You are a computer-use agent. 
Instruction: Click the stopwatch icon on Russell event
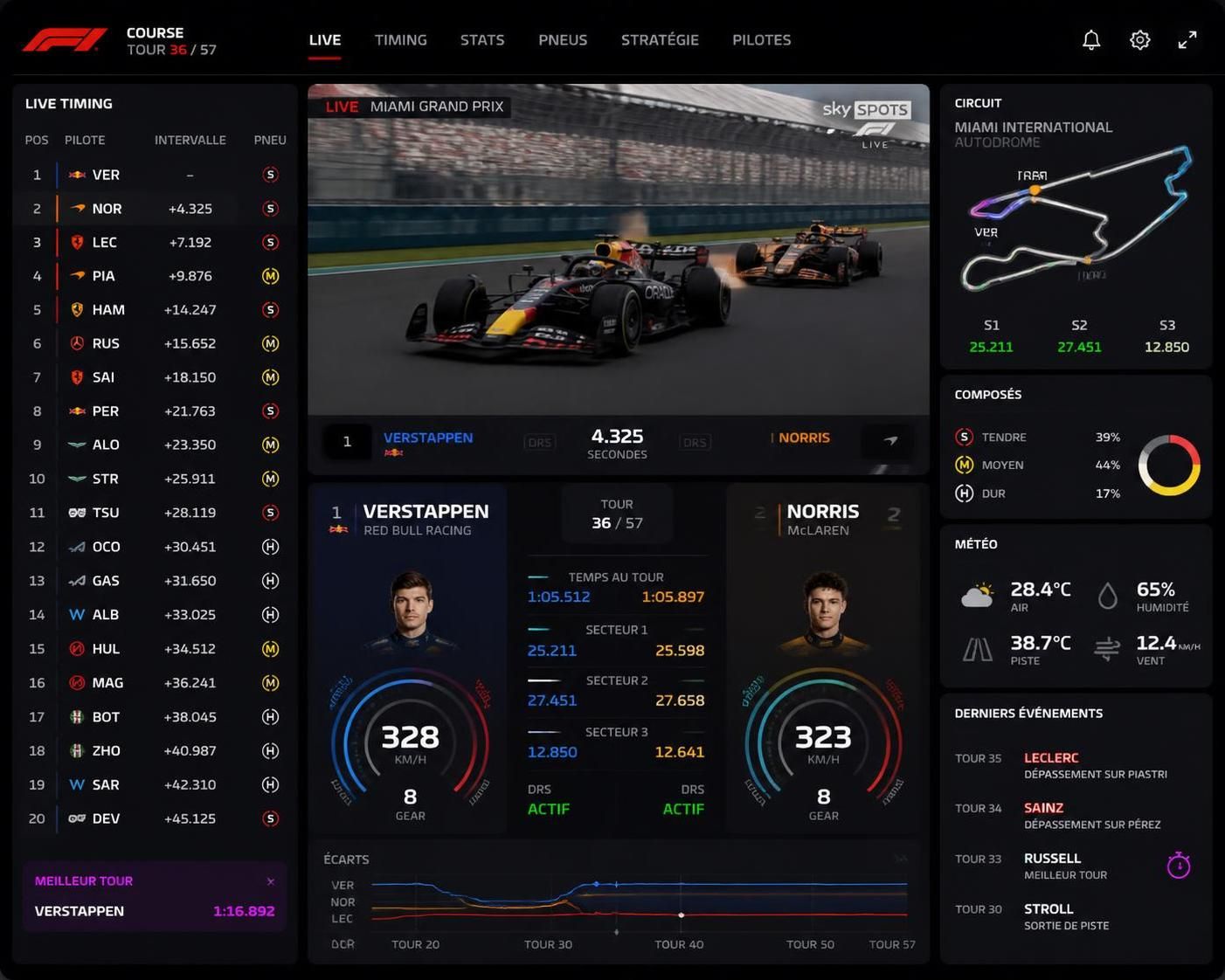click(x=1179, y=865)
